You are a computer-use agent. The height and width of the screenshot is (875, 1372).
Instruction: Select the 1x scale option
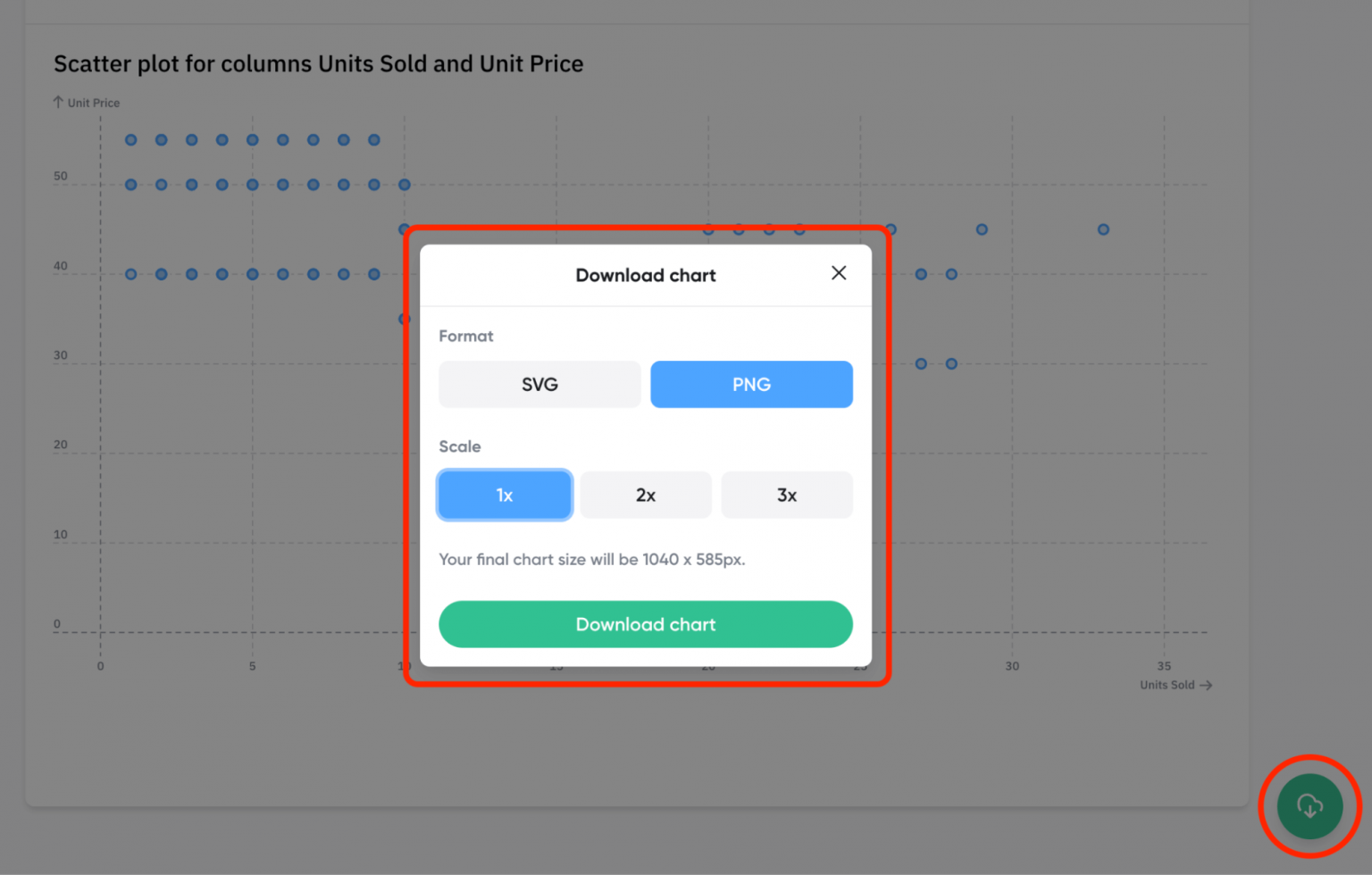click(504, 495)
